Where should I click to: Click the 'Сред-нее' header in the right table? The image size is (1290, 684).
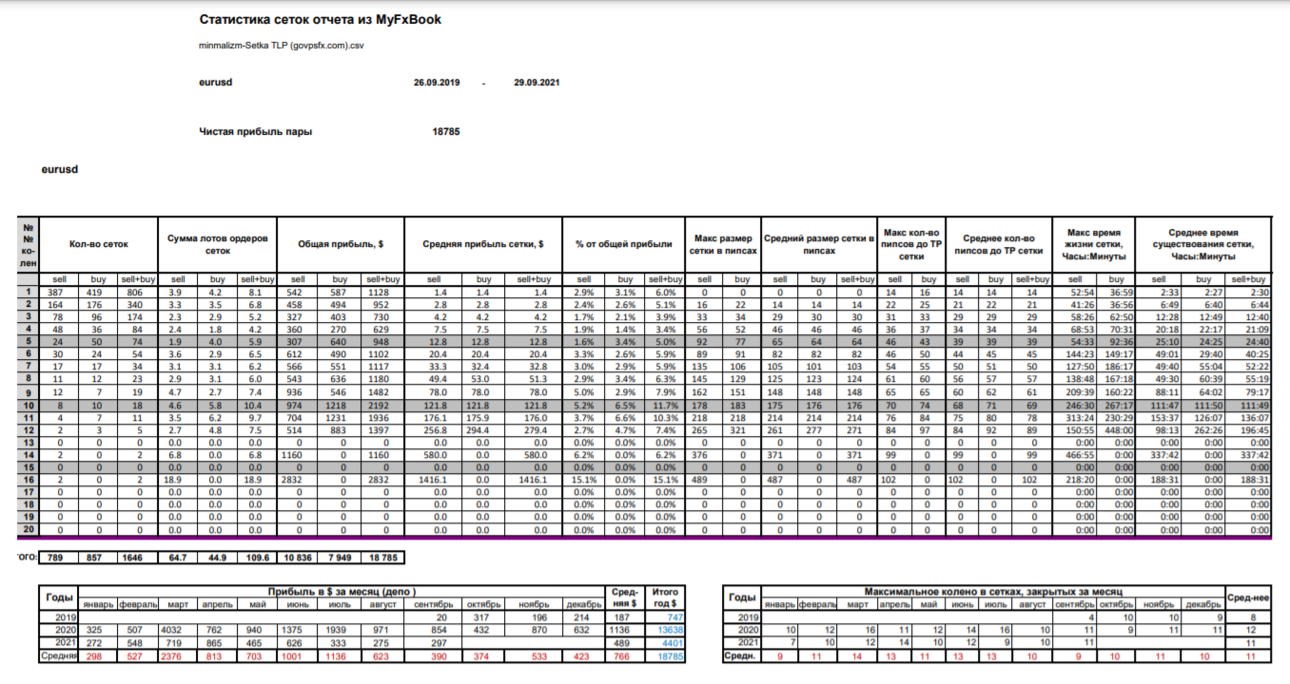click(1248, 597)
